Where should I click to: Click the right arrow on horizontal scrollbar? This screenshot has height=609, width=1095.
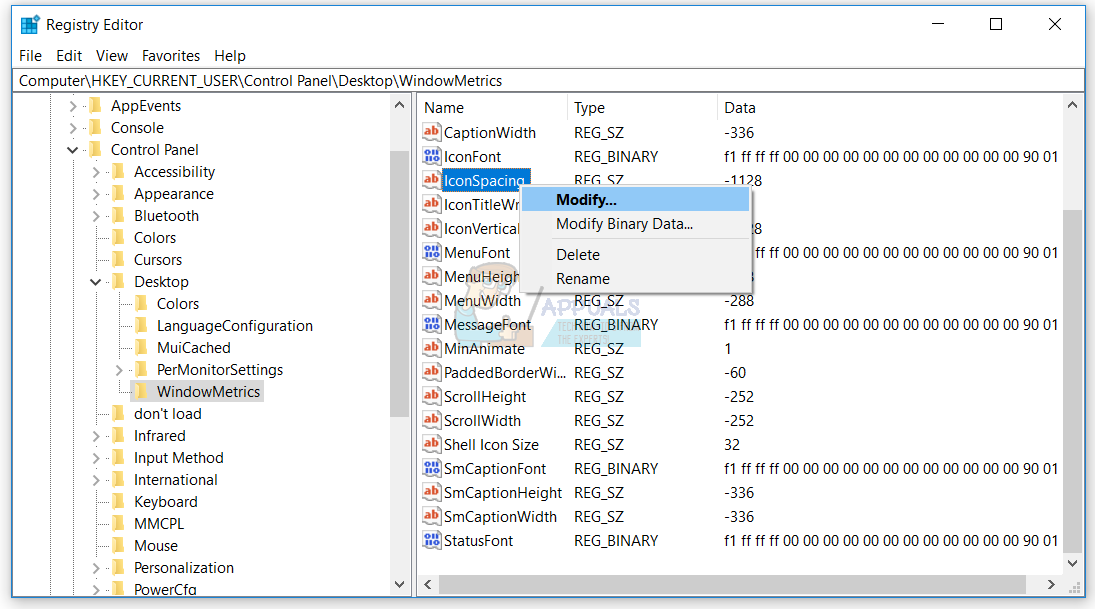pos(1051,584)
